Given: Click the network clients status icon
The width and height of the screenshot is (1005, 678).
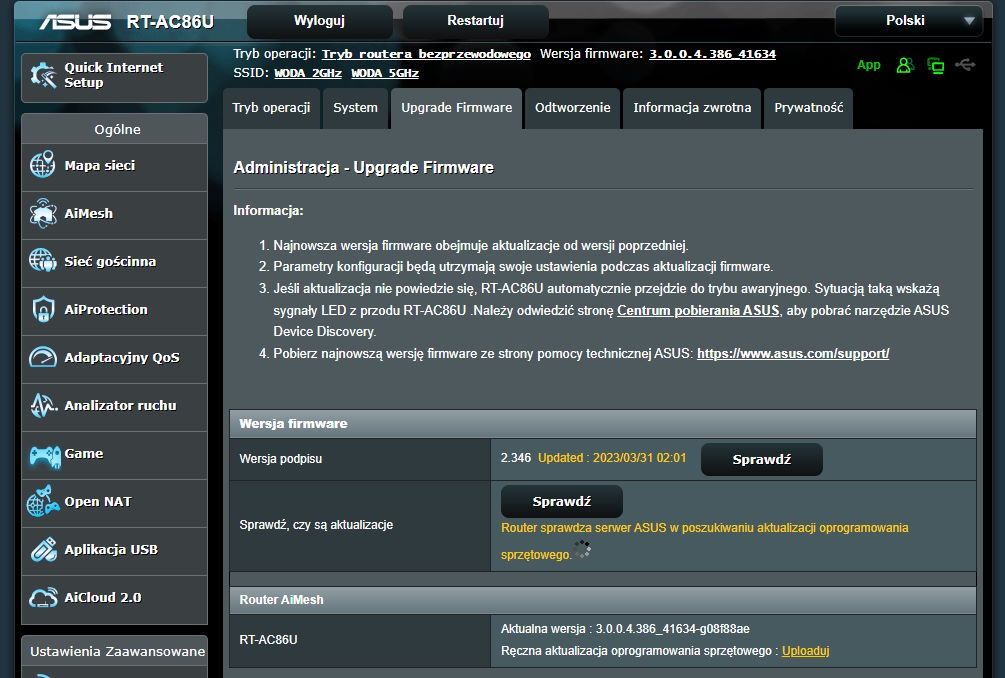Looking at the screenshot, I should pos(936,65).
